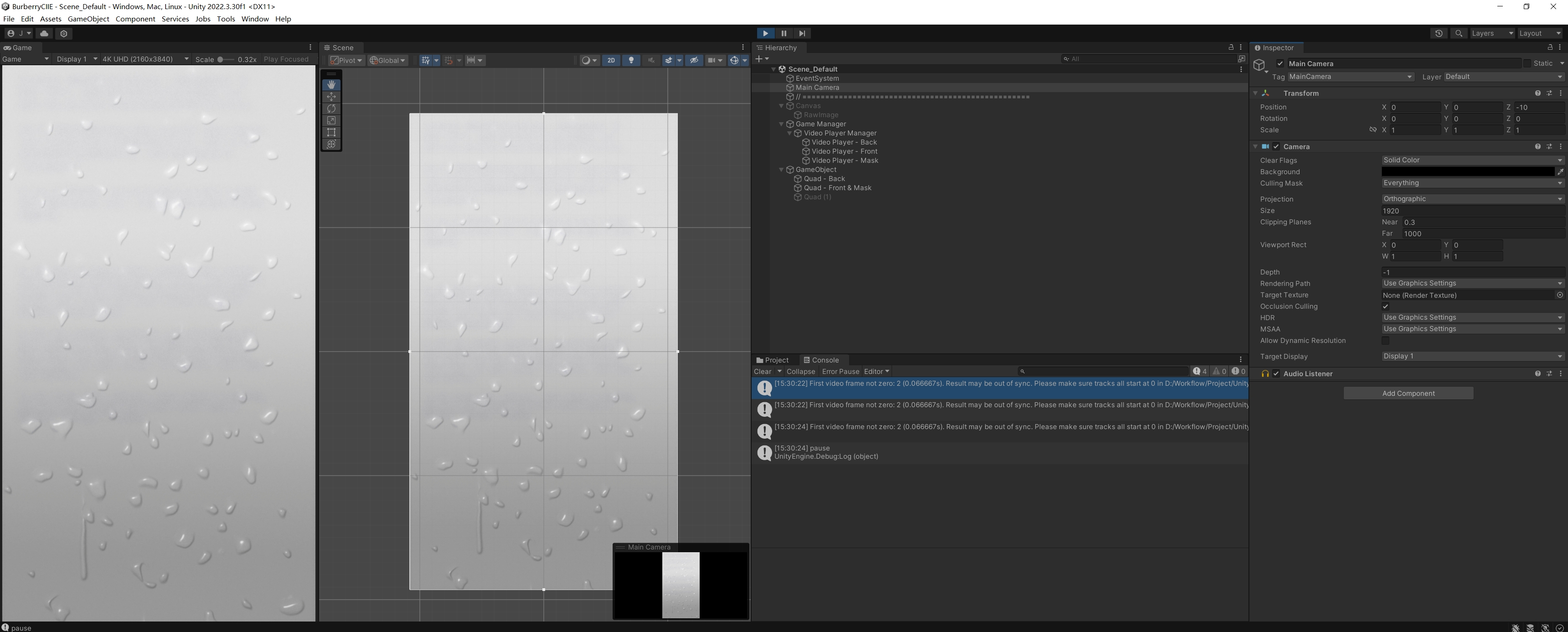Image resolution: width=1568 pixels, height=632 pixels.
Task: Select the Scale tool in Scene toolbar
Action: coord(331,120)
